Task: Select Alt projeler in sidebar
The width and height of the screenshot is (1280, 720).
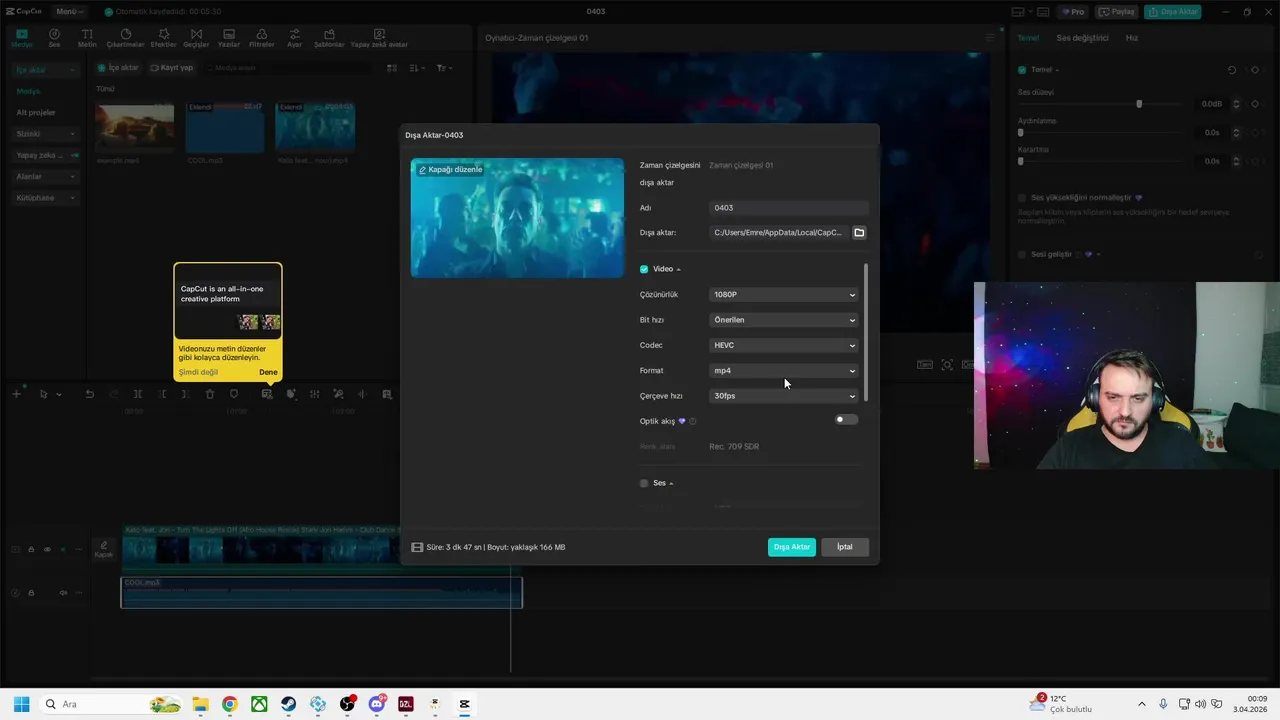Action: 37,113
